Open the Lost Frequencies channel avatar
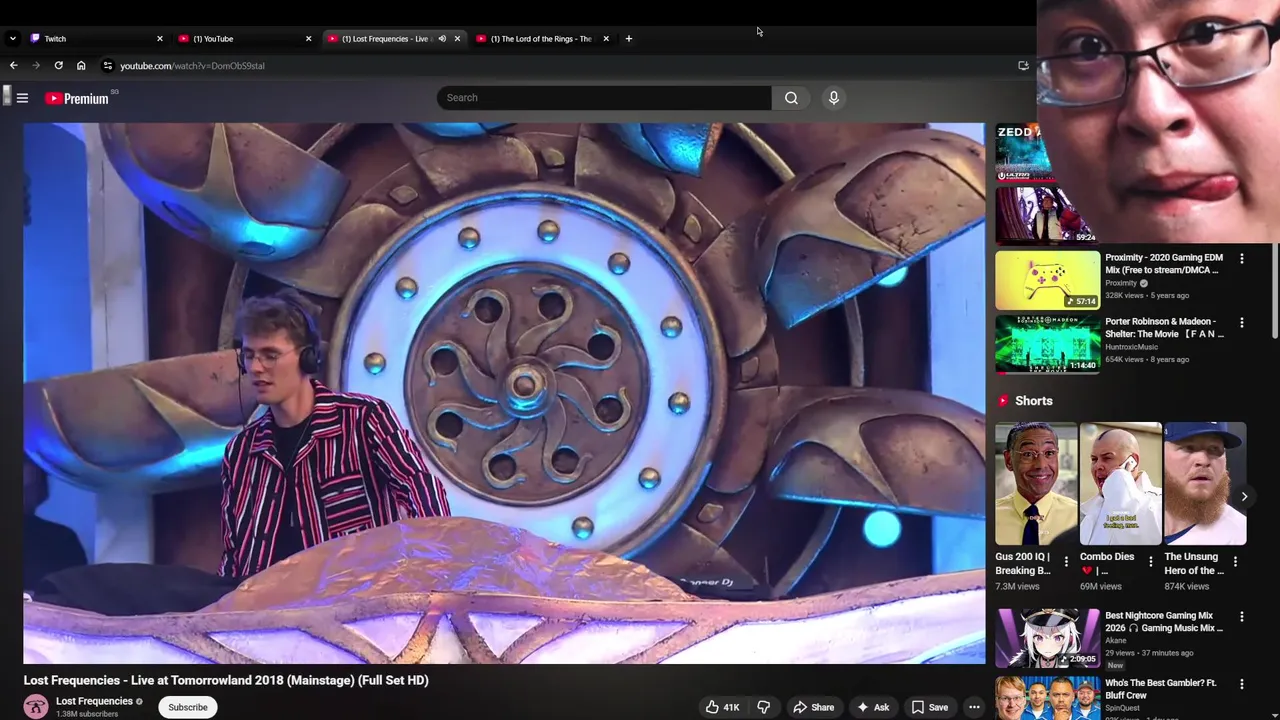 coord(36,706)
